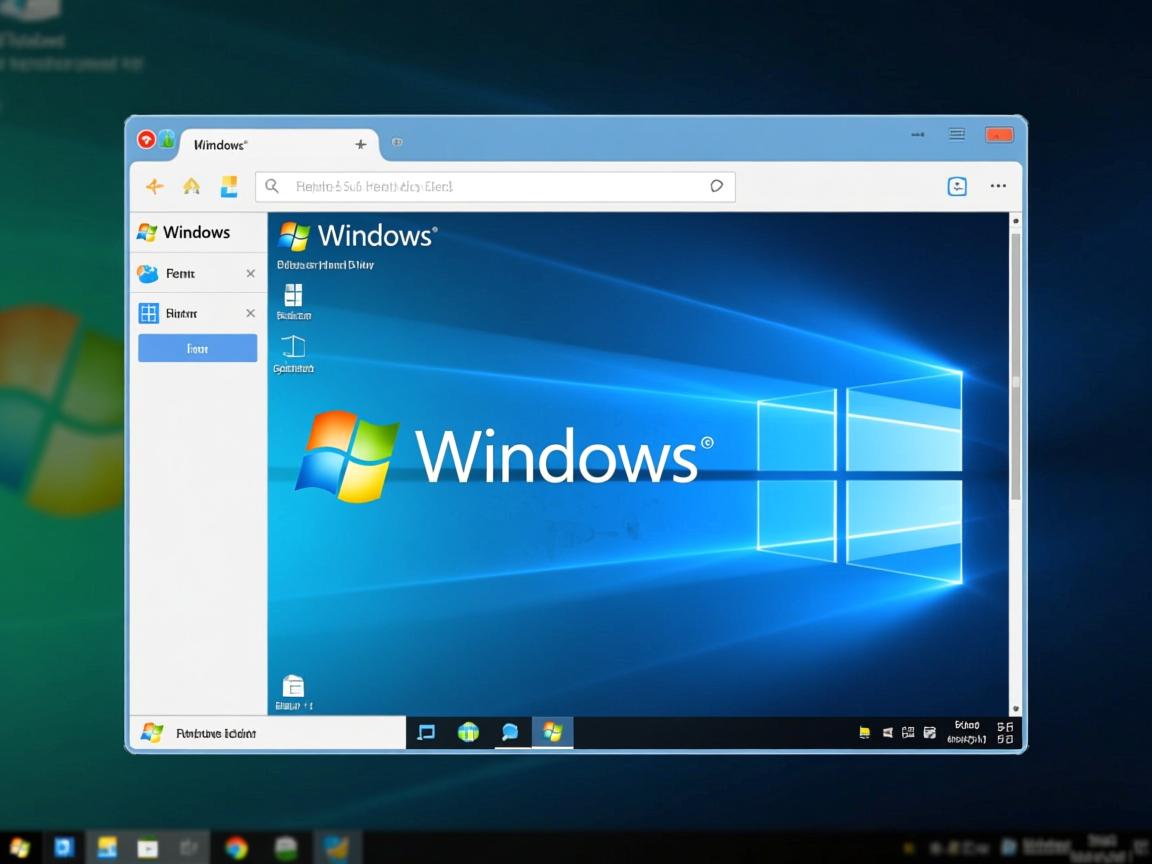Screen dimensions: 1152x864
Task: Click the orange back arrow in toolbar
Action: point(154,187)
